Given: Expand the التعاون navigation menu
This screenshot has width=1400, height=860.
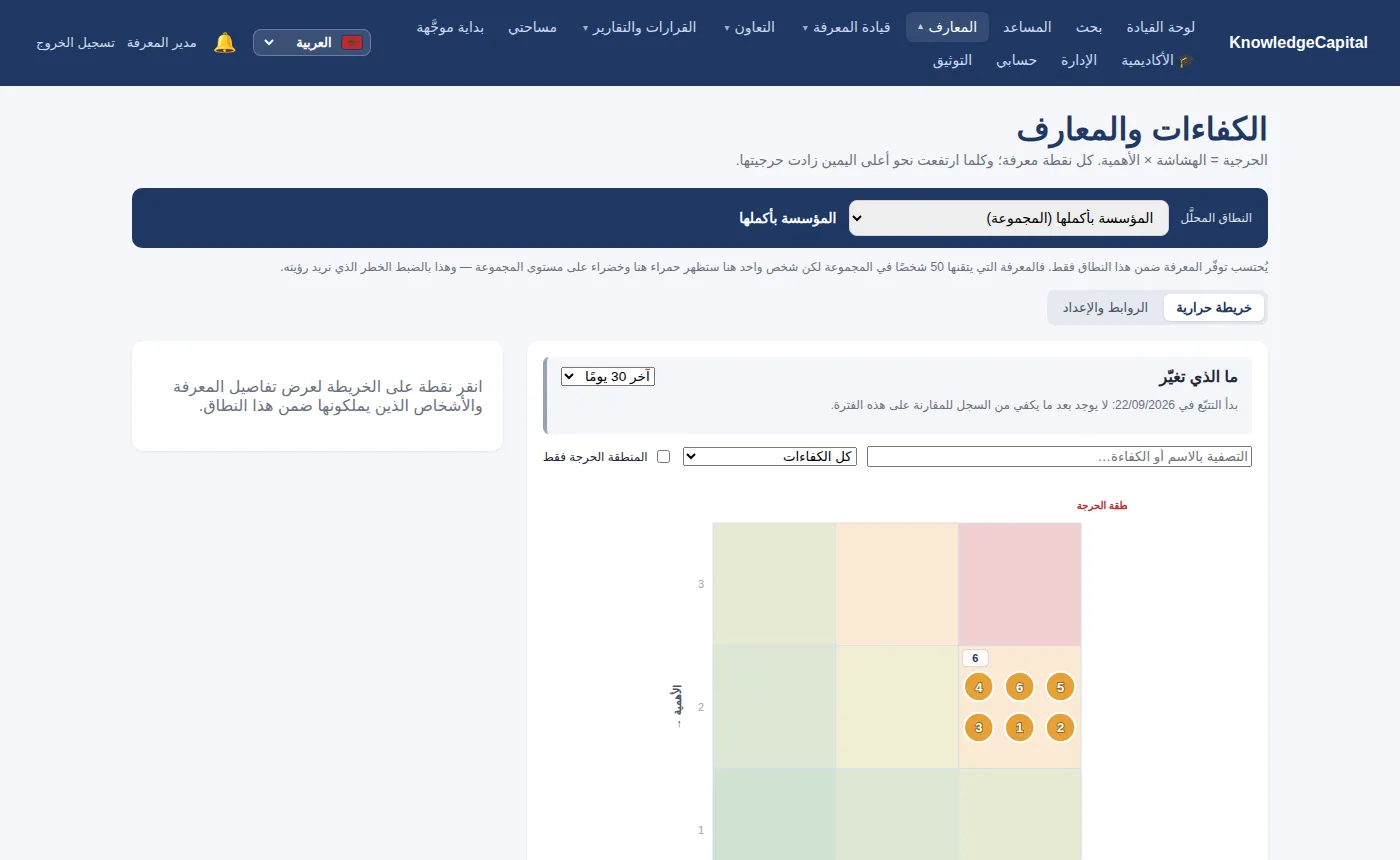Looking at the screenshot, I should pos(749,27).
